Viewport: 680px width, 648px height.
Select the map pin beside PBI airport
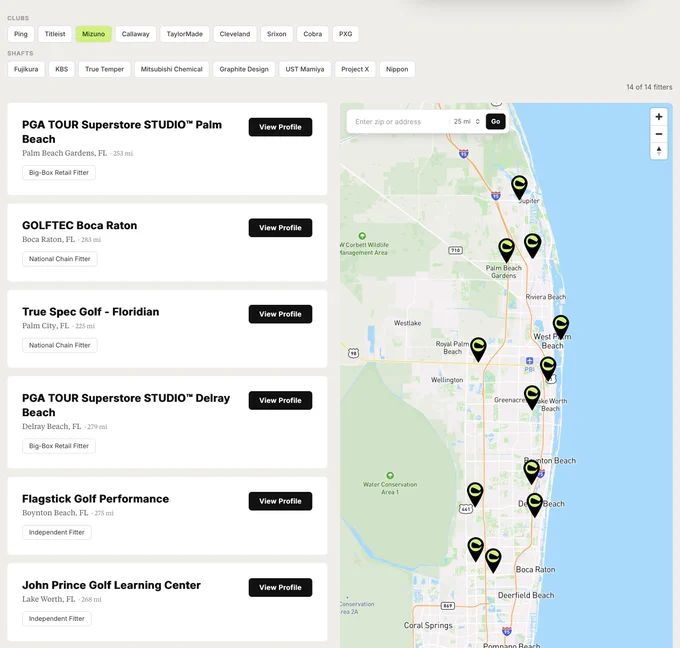[x=548, y=369]
